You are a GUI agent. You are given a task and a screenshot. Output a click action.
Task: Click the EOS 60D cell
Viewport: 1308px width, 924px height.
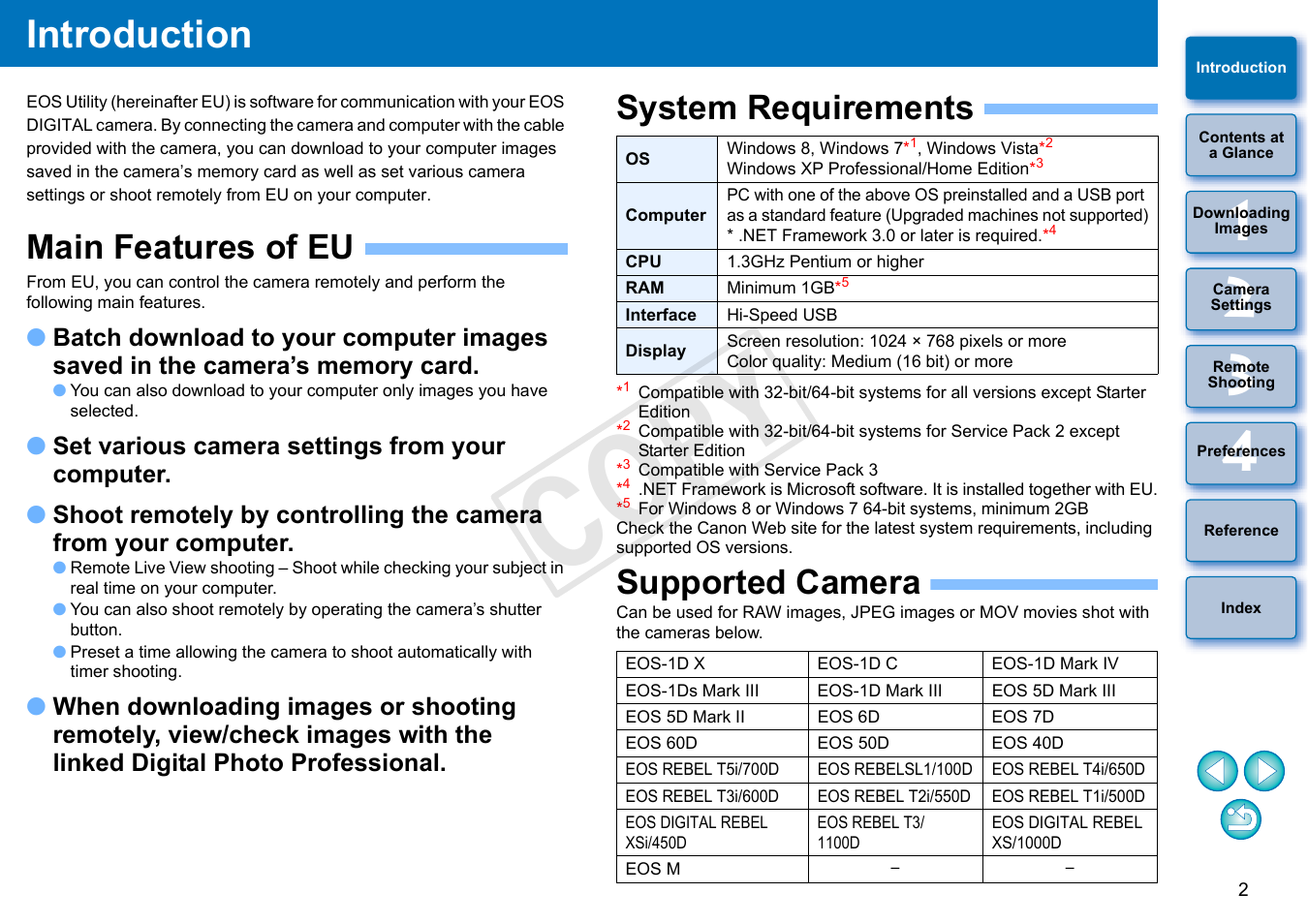[712, 743]
